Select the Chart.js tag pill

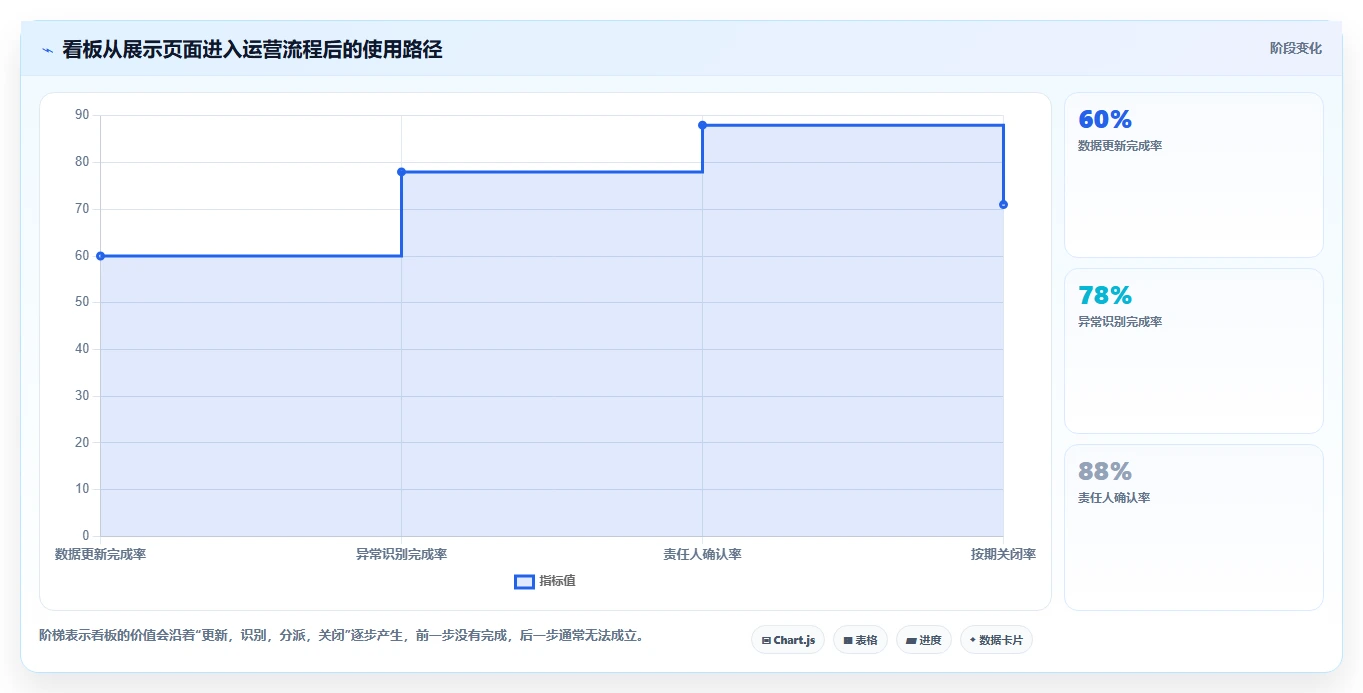[788, 640]
